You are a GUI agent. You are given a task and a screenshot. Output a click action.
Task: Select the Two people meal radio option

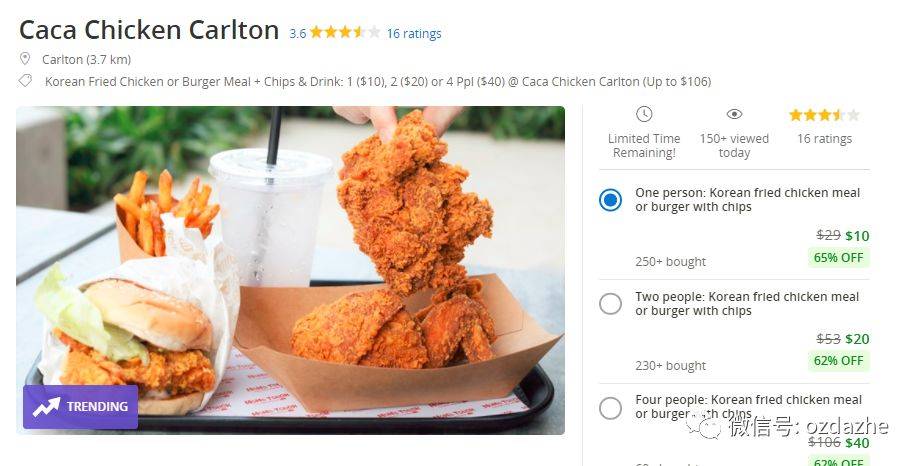(610, 304)
